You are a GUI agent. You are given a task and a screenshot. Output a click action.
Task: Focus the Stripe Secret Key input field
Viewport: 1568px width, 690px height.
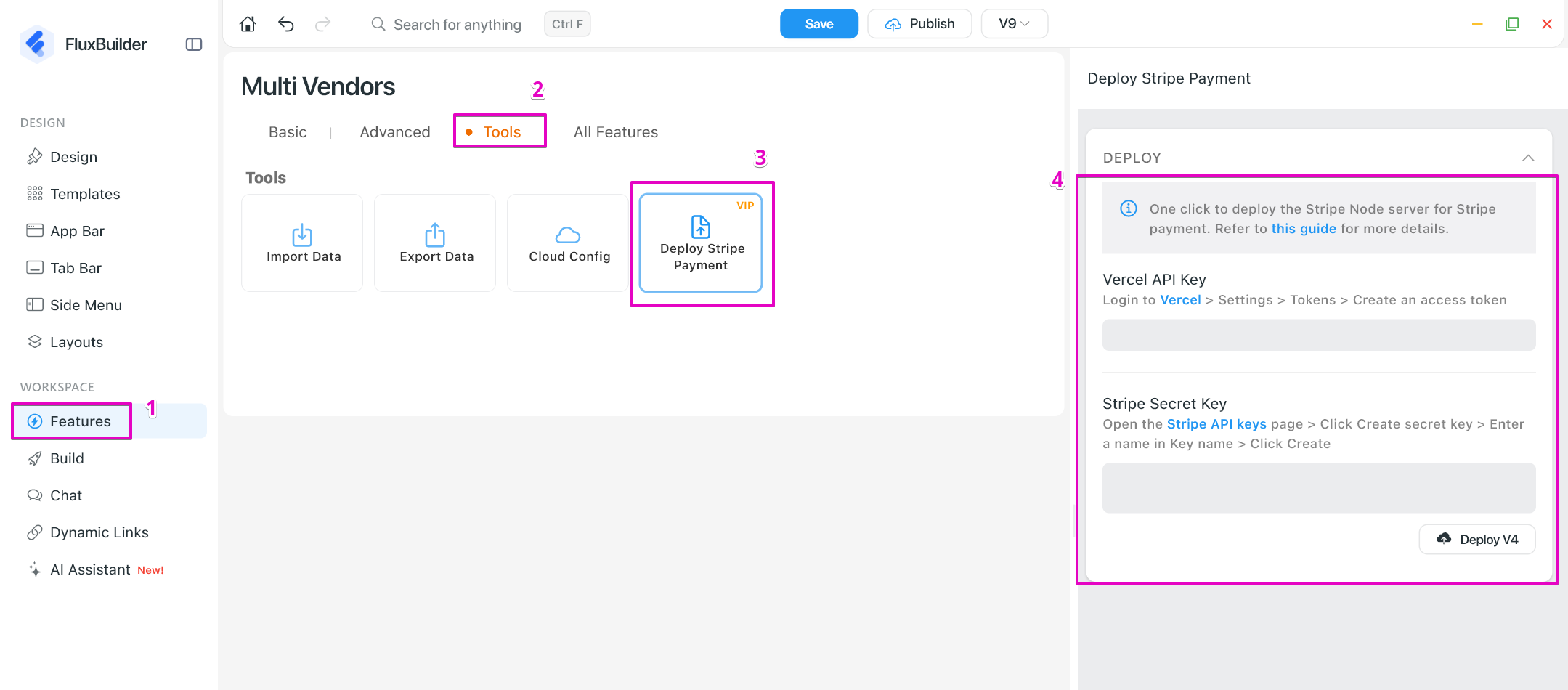point(1319,488)
